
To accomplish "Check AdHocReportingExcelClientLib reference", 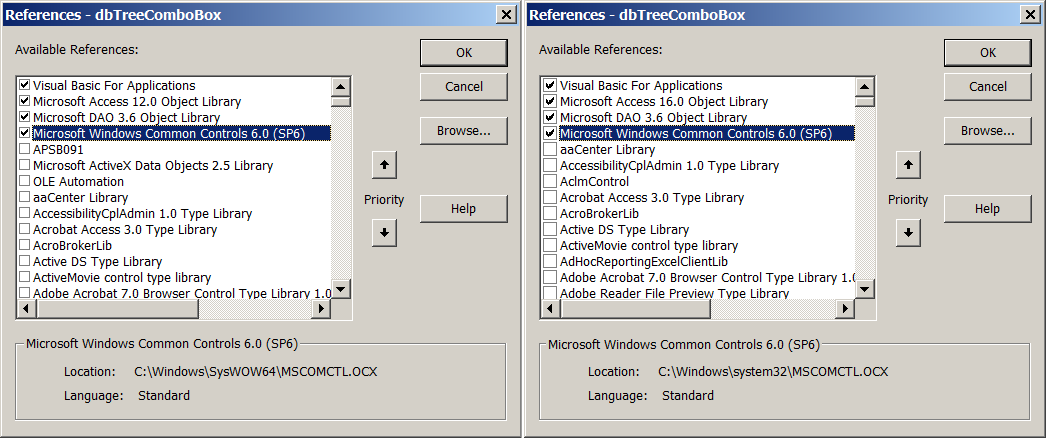I will click(550, 261).
